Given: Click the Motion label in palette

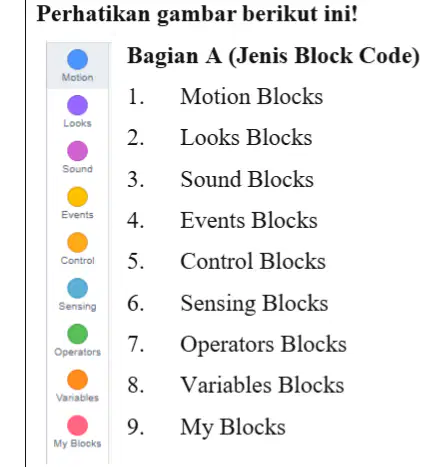Looking at the screenshot, I should pyautogui.click(x=77, y=77).
